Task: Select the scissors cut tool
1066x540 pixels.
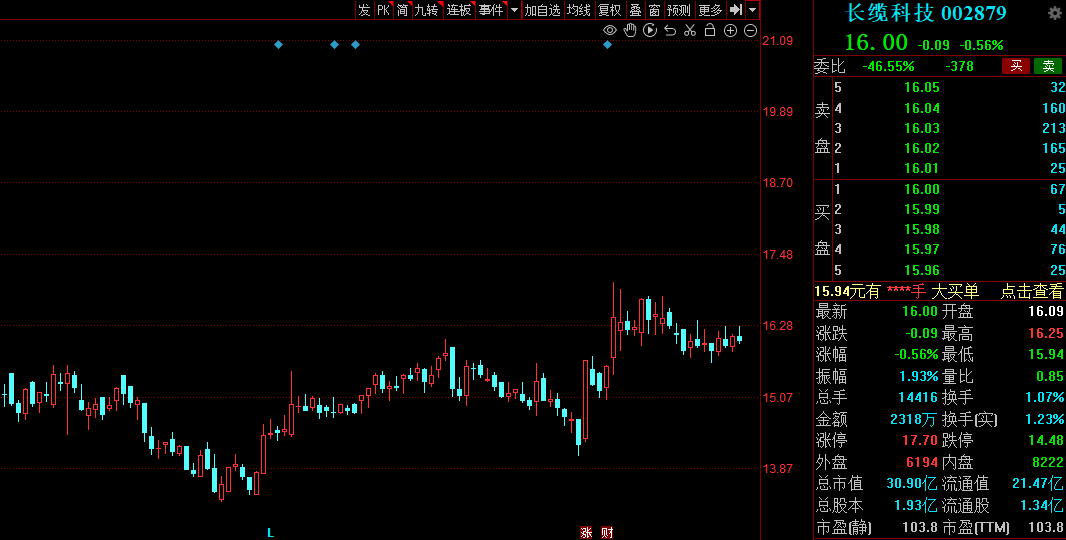Action: click(690, 30)
